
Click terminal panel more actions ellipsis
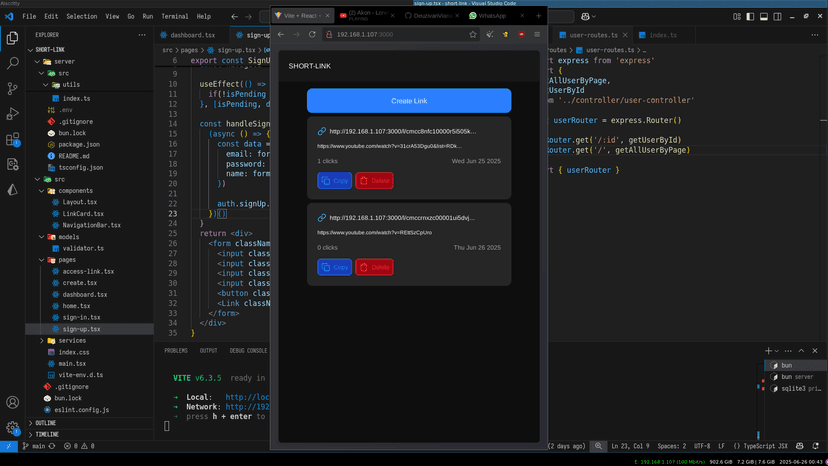coord(788,351)
